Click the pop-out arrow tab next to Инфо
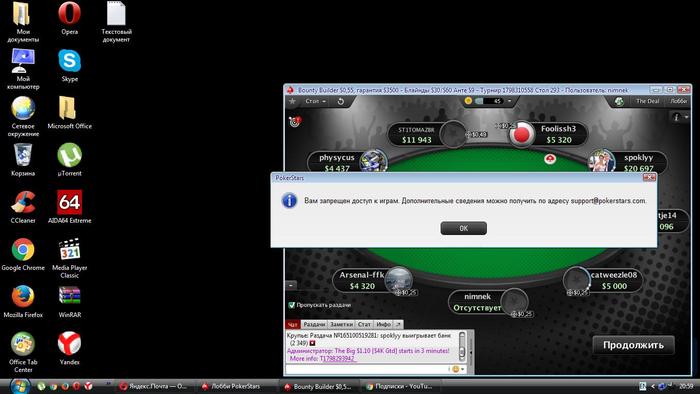700x394 pixels. point(398,324)
